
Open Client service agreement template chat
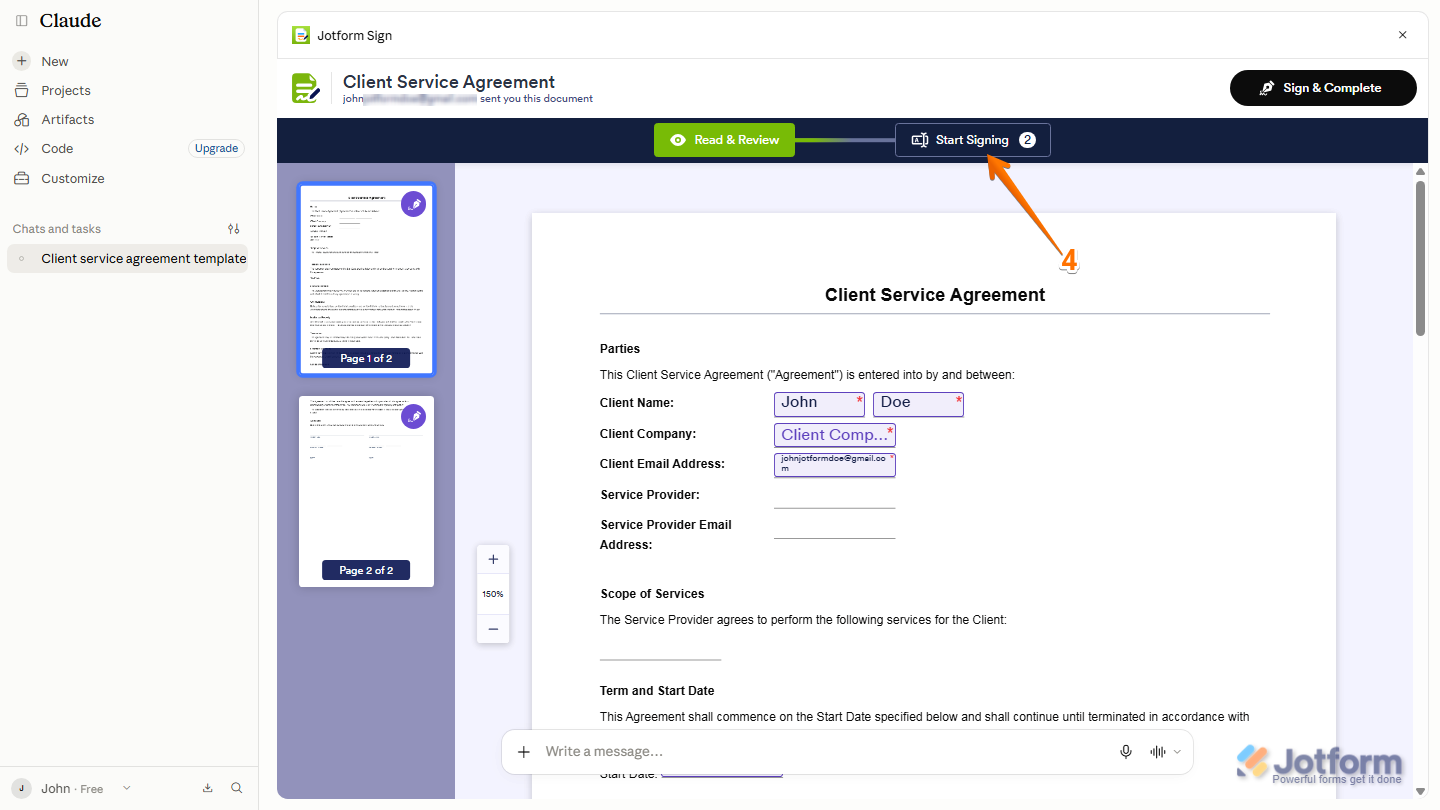click(x=127, y=258)
